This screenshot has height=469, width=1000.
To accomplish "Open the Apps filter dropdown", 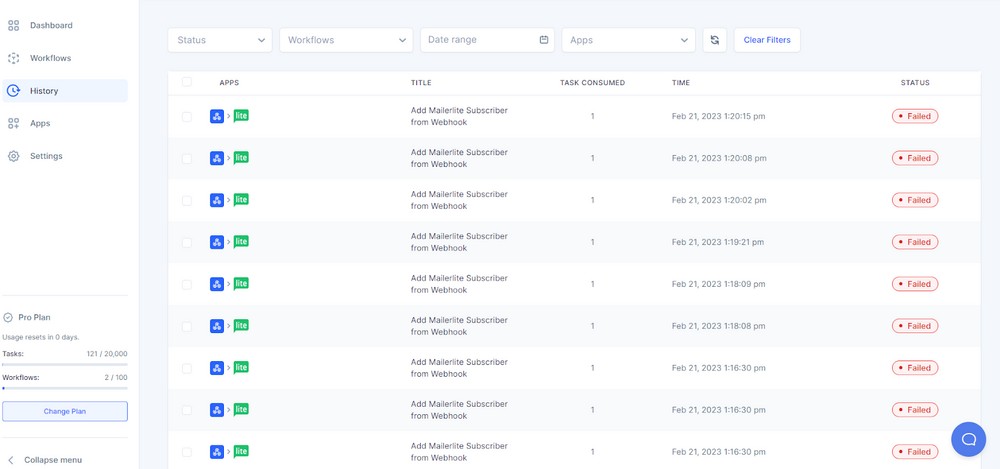I will (629, 40).
